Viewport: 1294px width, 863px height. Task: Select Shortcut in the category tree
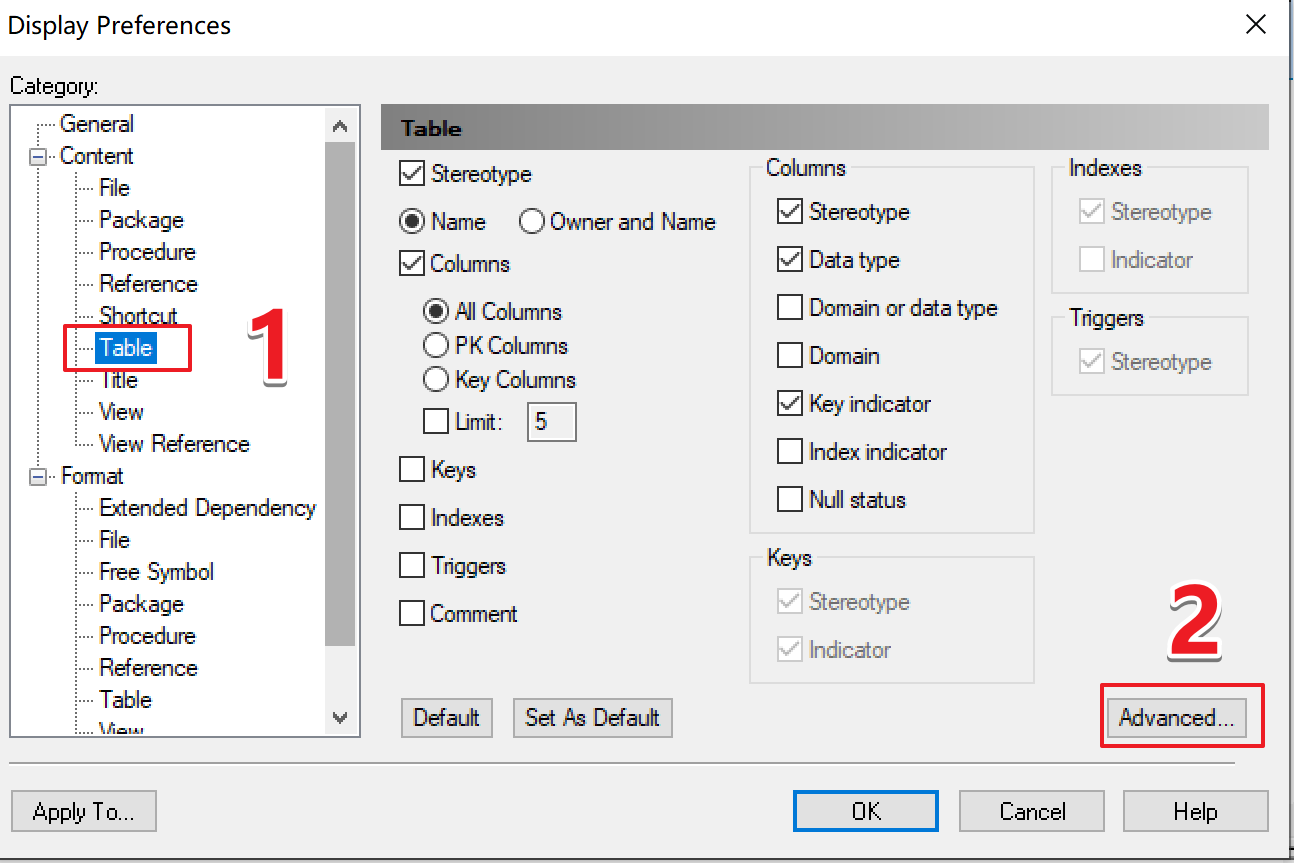click(138, 316)
